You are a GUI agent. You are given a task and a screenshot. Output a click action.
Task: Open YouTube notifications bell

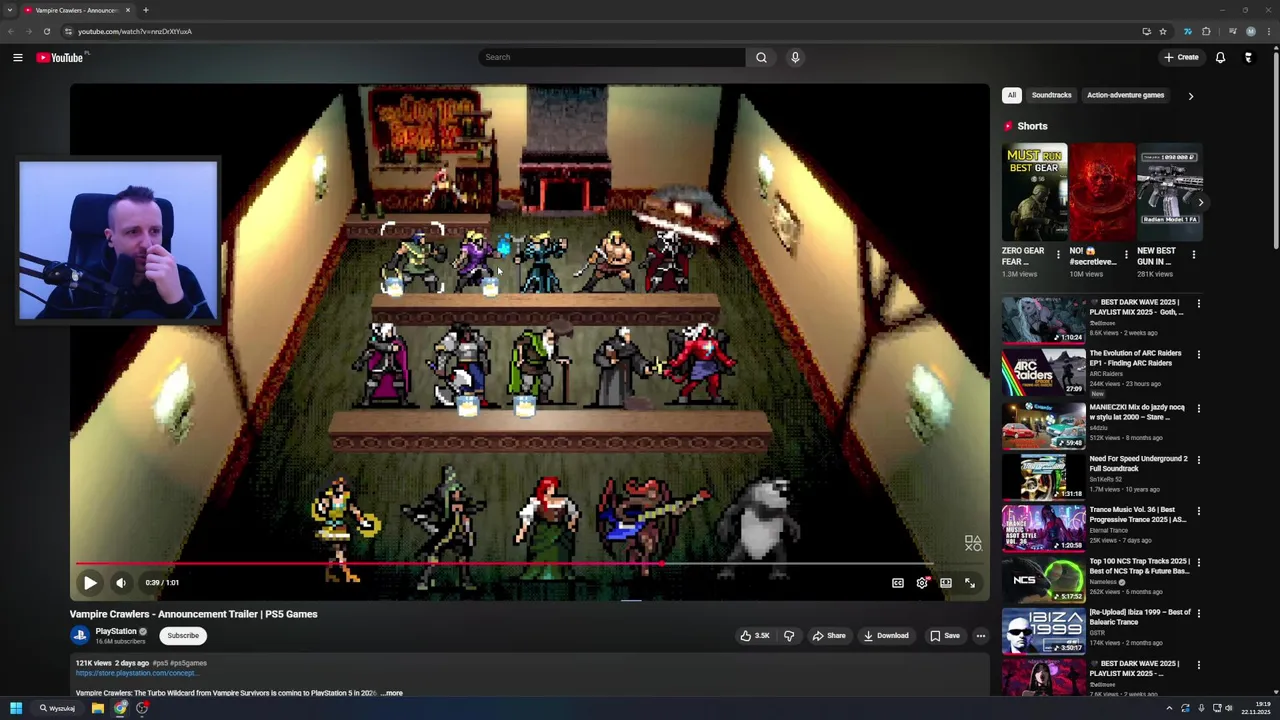click(1220, 57)
